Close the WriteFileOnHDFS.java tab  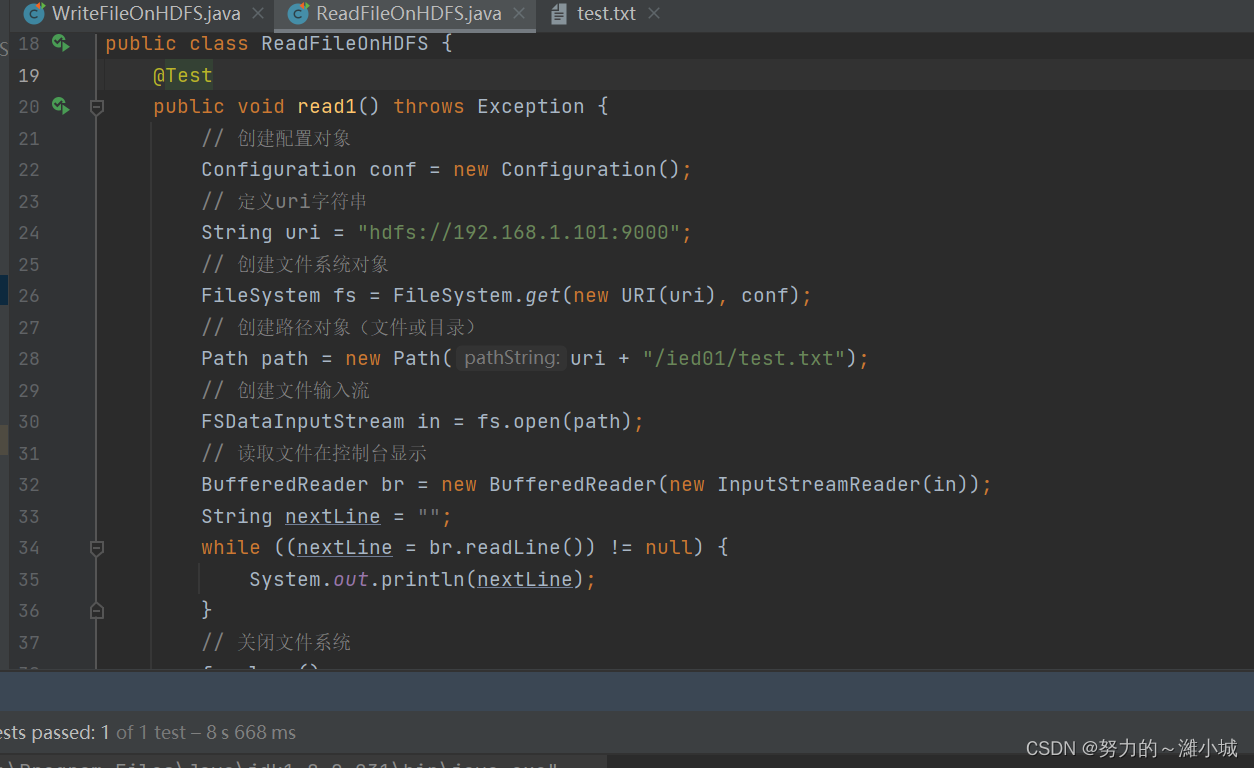click(x=256, y=13)
